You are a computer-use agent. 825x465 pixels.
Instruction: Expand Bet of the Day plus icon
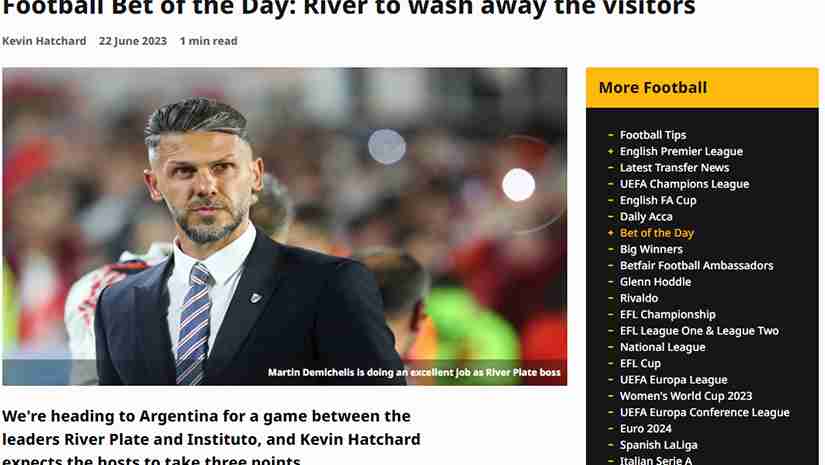pos(610,233)
